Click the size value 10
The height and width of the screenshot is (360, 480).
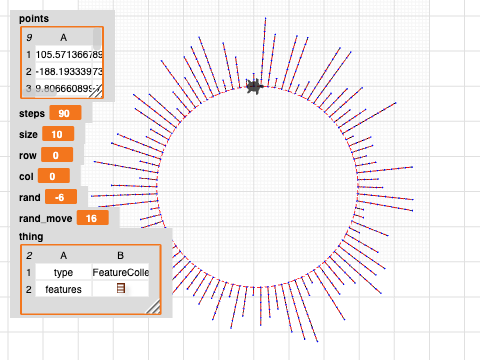[x=58, y=134]
